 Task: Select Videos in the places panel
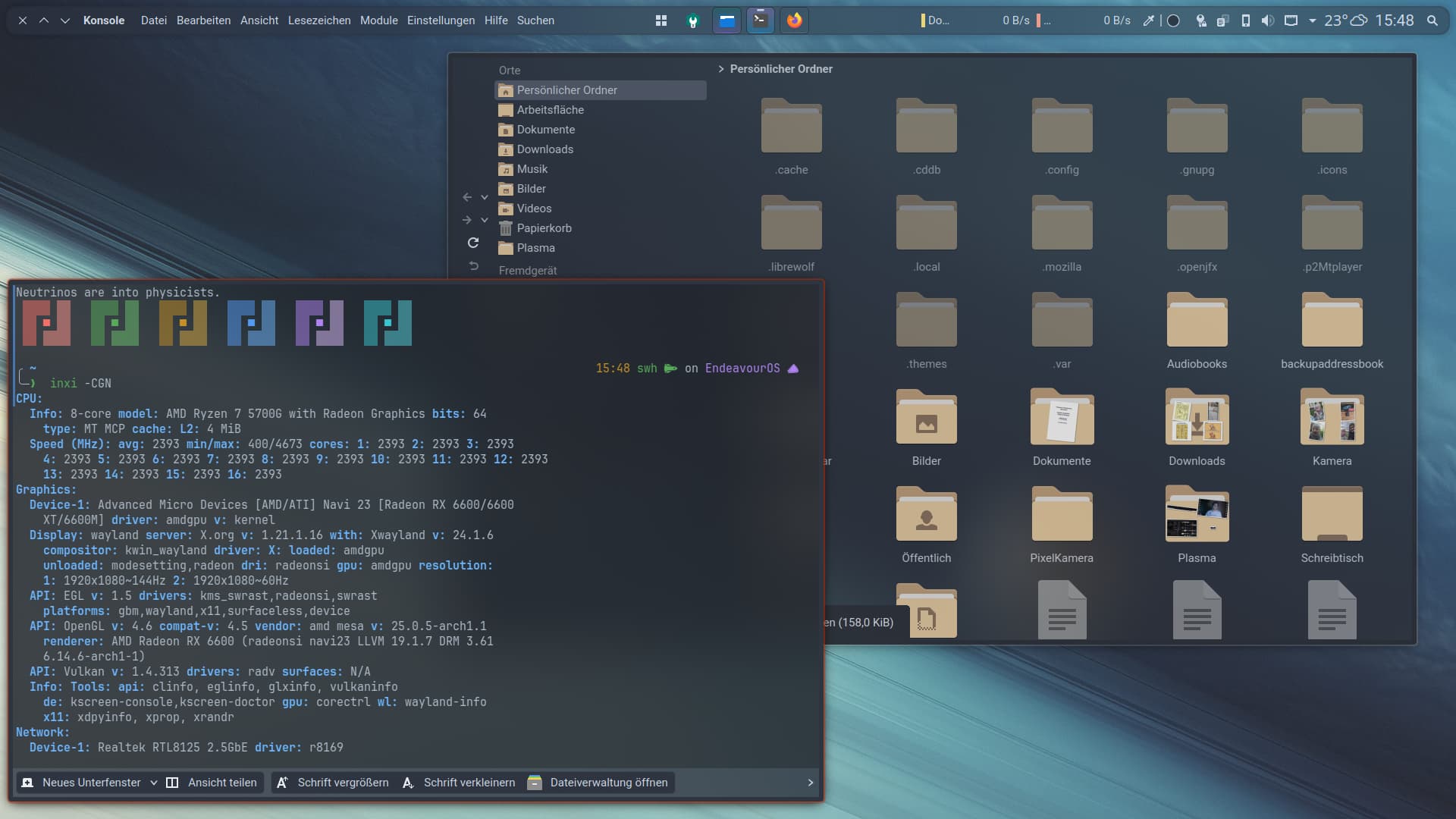pos(601,209)
